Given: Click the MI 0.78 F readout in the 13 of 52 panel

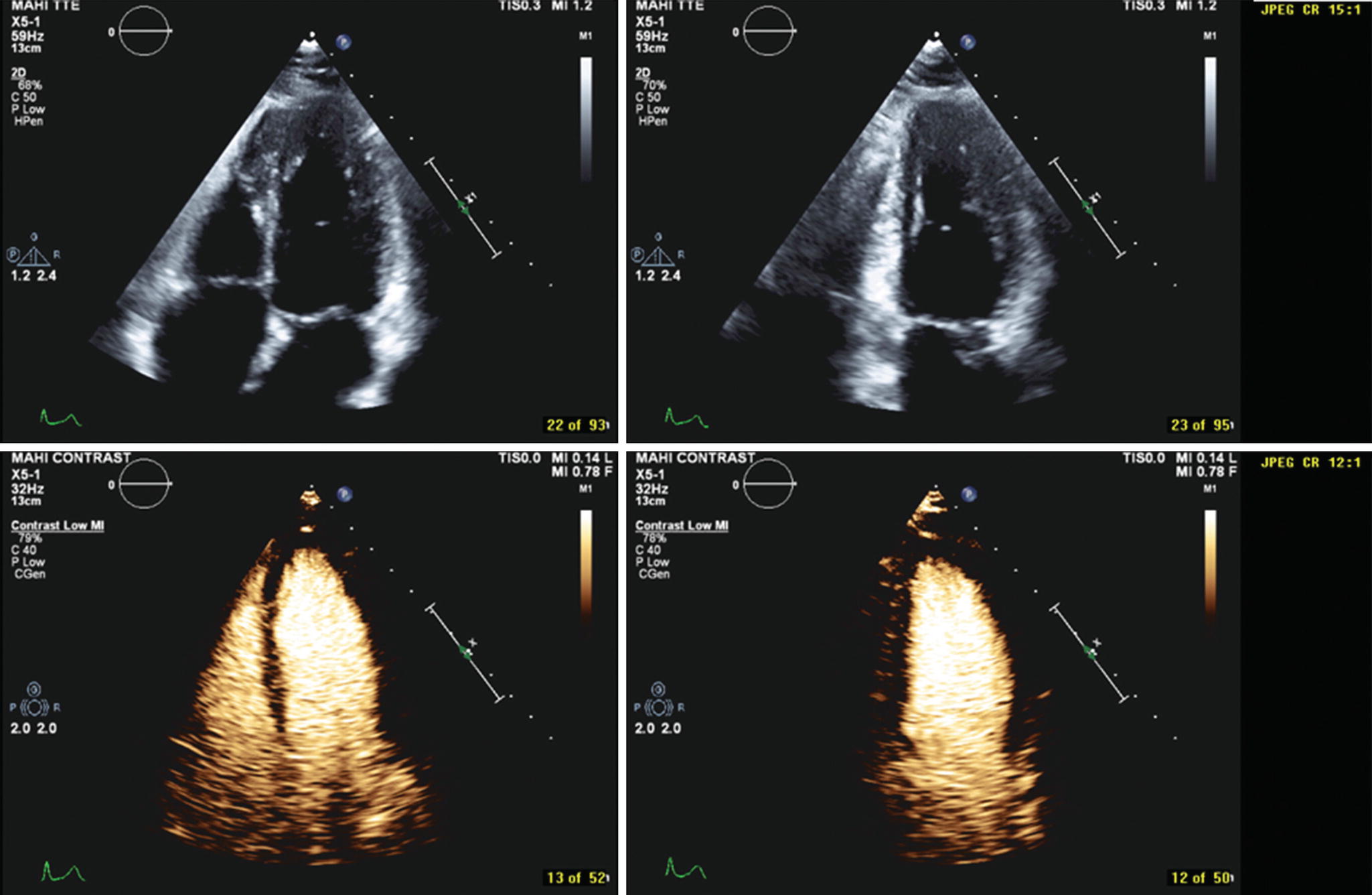Looking at the screenshot, I should click(x=582, y=472).
